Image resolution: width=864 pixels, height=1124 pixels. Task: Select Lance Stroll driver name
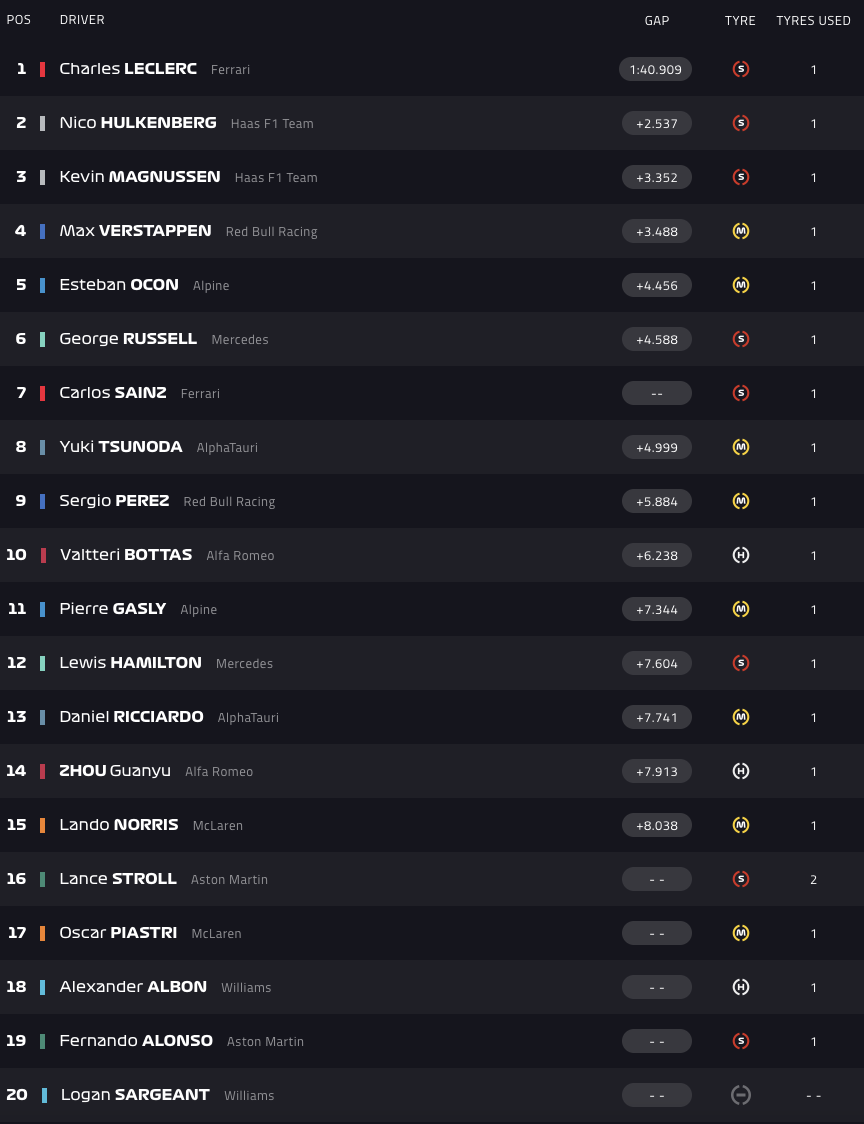[118, 879]
